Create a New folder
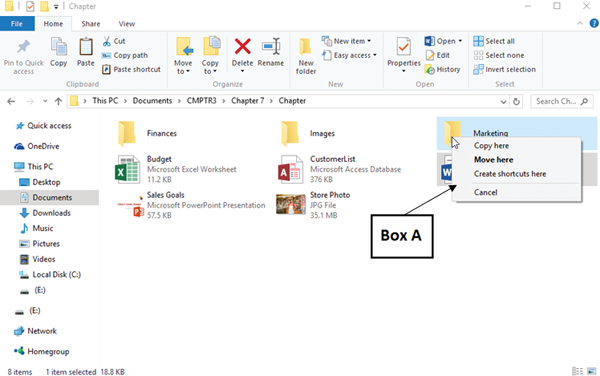The image size is (600, 376). point(306,56)
